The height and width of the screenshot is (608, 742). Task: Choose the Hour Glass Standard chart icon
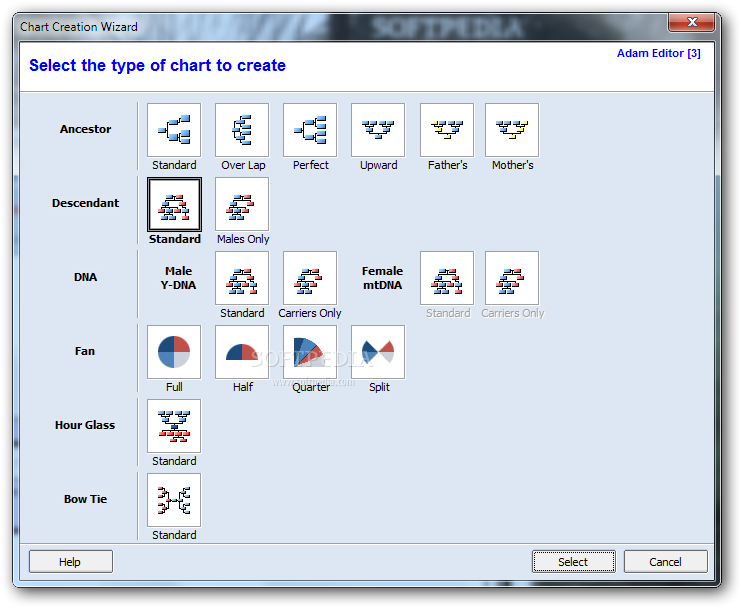click(x=174, y=426)
